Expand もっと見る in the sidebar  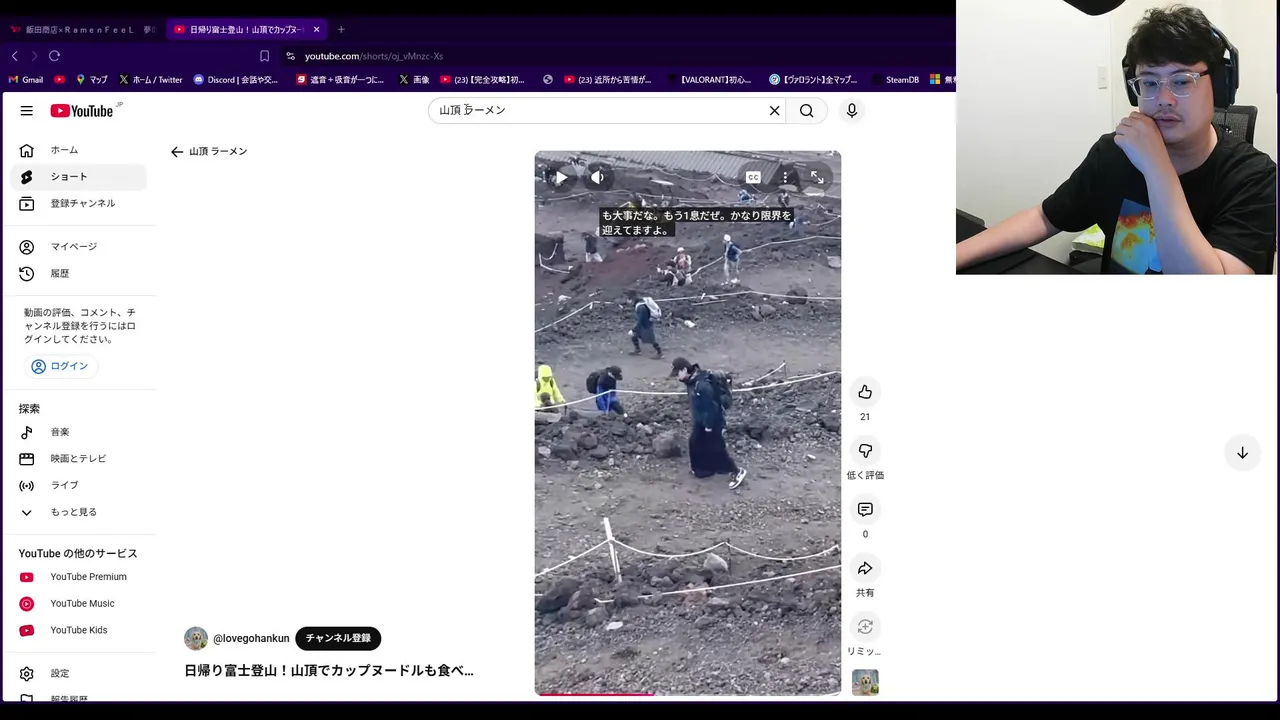tap(79, 512)
